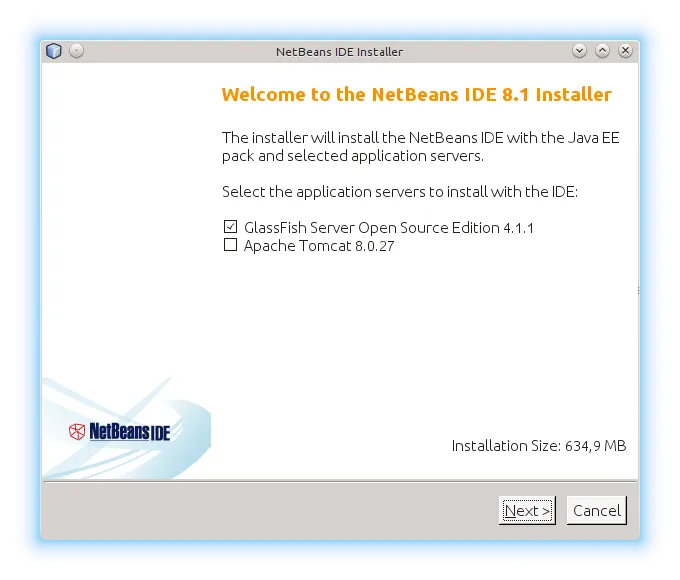Click the 'Welcome to the NetBeans IDE 8.1 Installer' heading
680x580 pixels.
coord(416,95)
